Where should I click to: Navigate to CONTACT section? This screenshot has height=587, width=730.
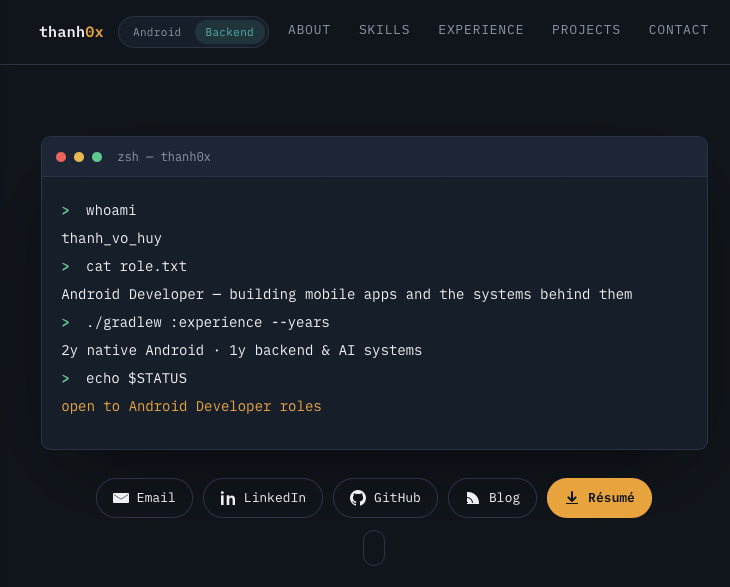click(x=678, y=30)
